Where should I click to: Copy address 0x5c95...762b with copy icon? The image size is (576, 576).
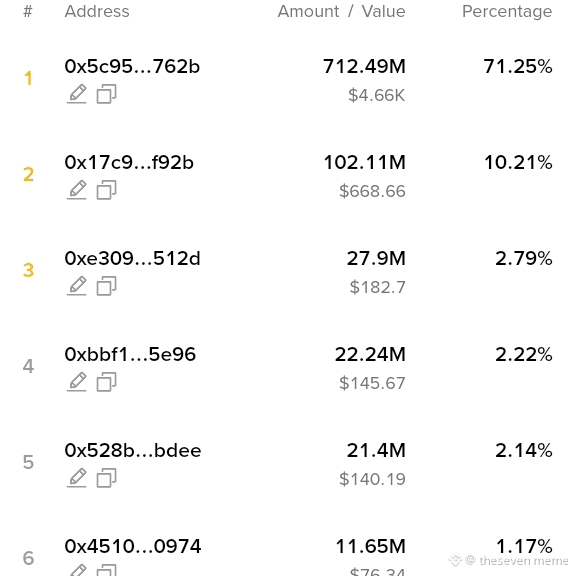[x=107, y=94]
